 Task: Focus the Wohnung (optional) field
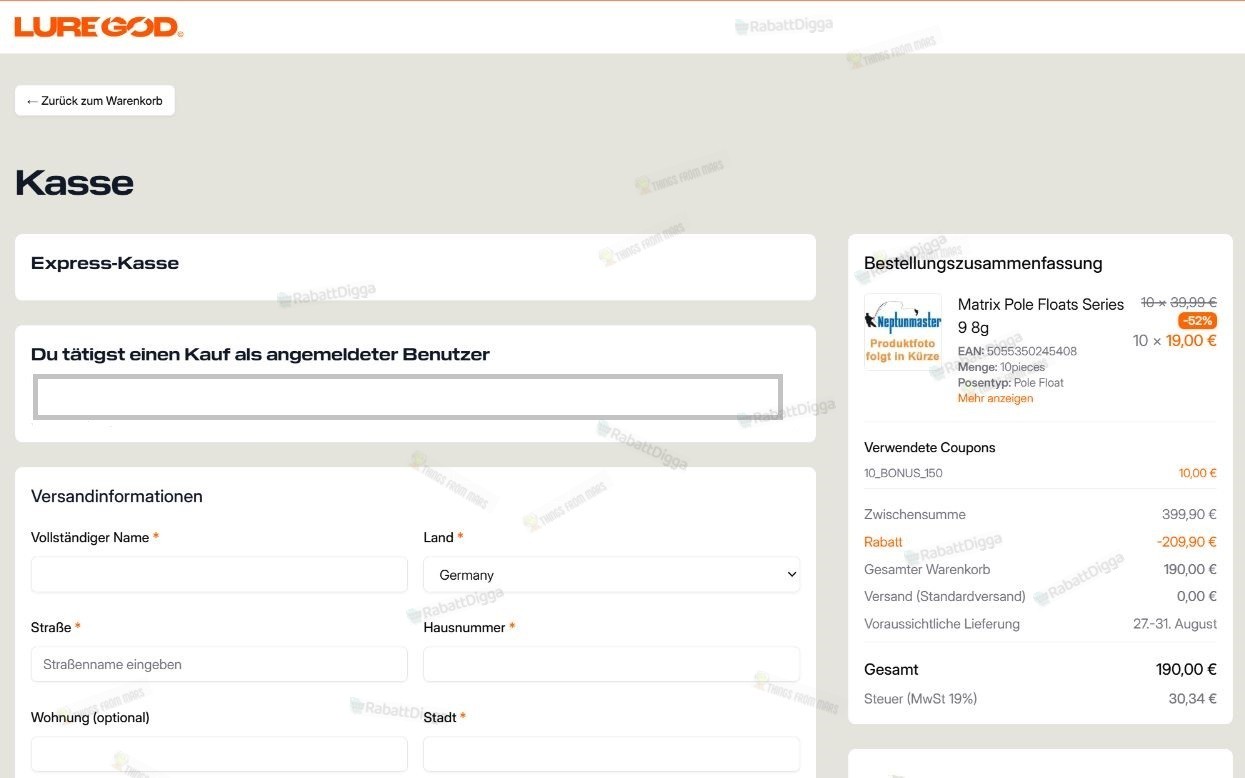coord(219,754)
